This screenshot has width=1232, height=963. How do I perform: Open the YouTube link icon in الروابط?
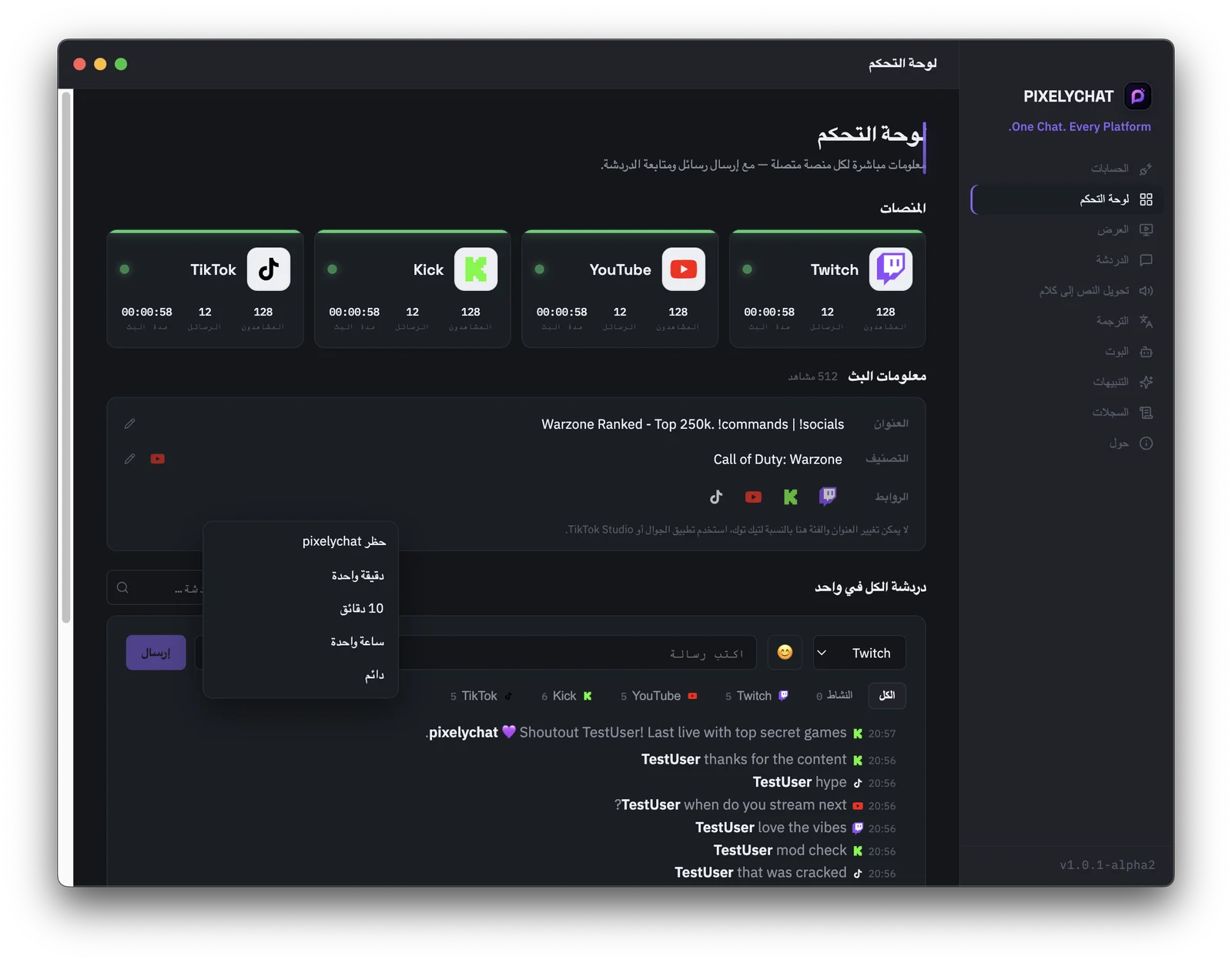click(753, 497)
